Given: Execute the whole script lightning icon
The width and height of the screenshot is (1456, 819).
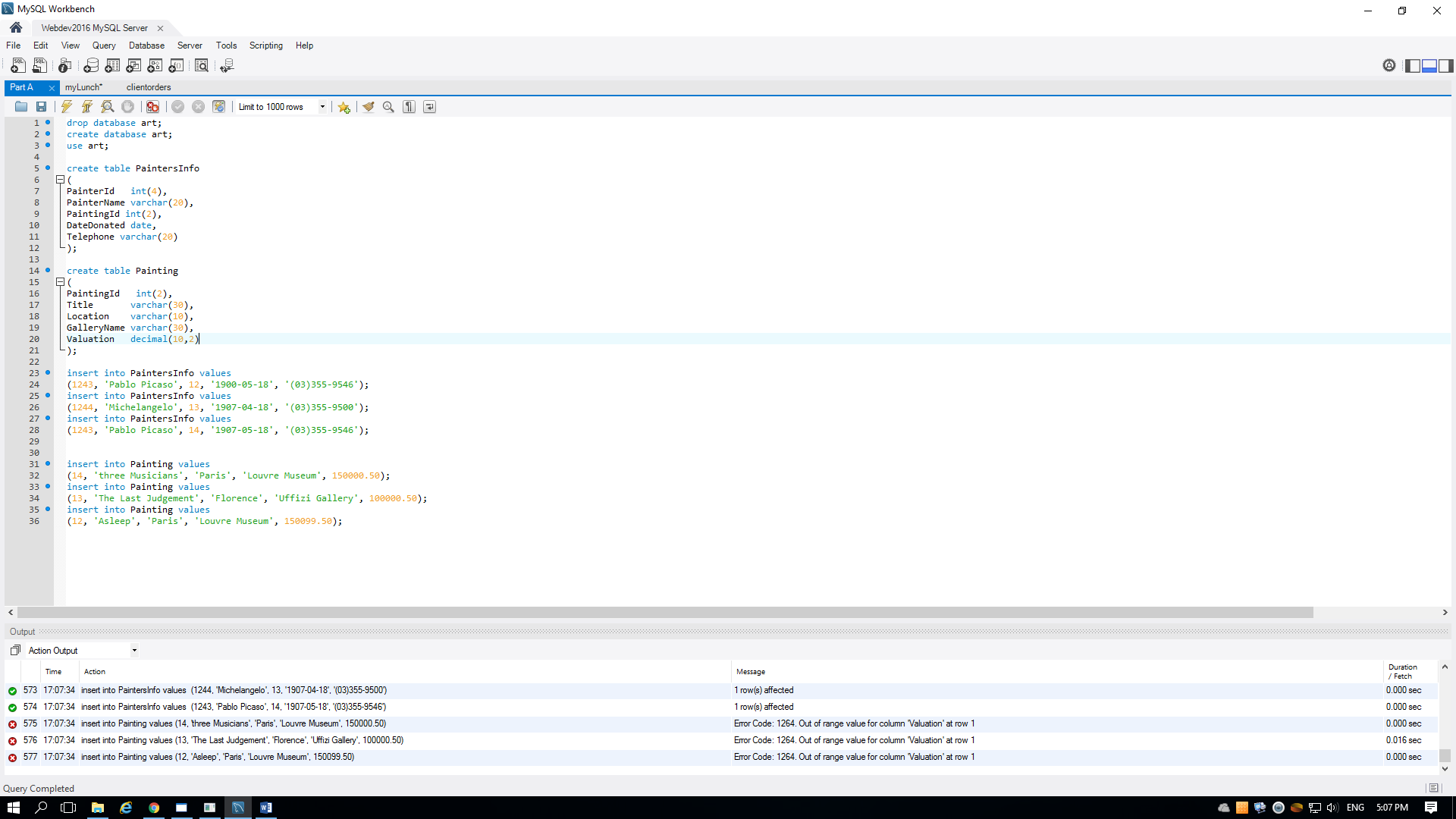Looking at the screenshot, I should point(67,107).
